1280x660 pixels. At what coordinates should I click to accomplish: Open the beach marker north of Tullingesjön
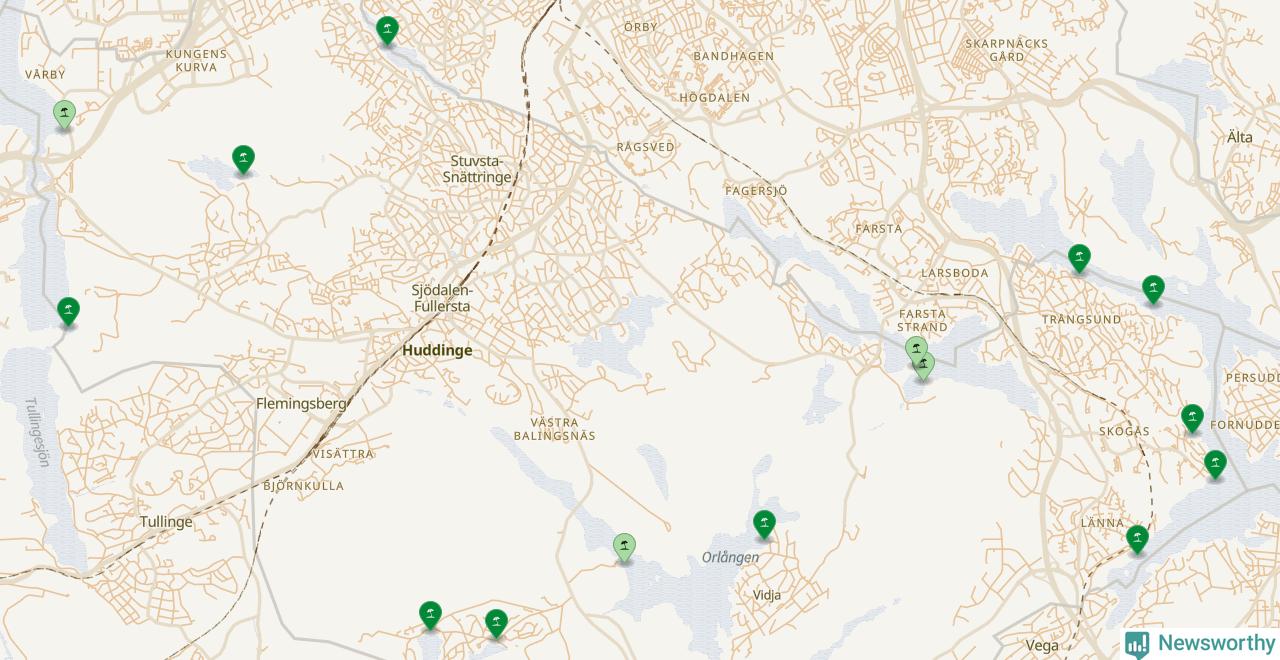68,311
